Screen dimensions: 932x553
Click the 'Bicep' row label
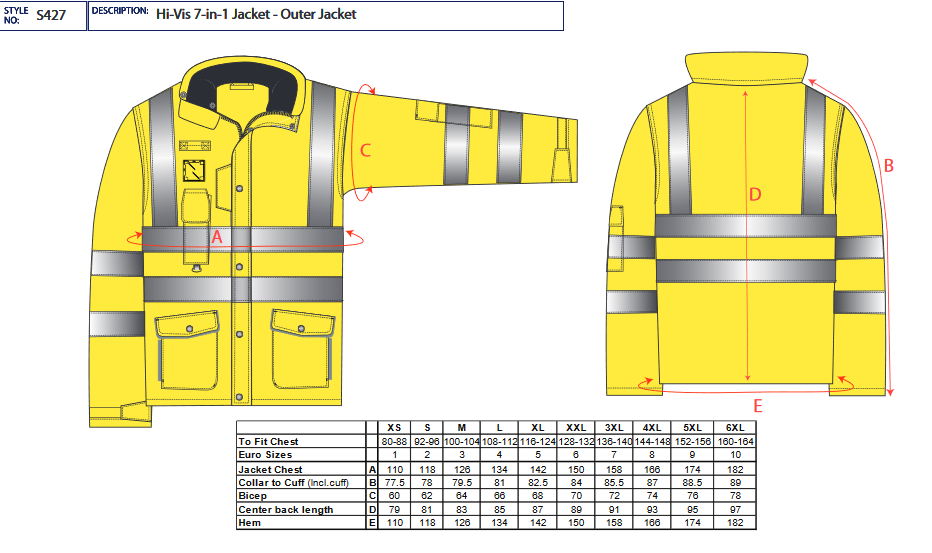pos(252,496)
